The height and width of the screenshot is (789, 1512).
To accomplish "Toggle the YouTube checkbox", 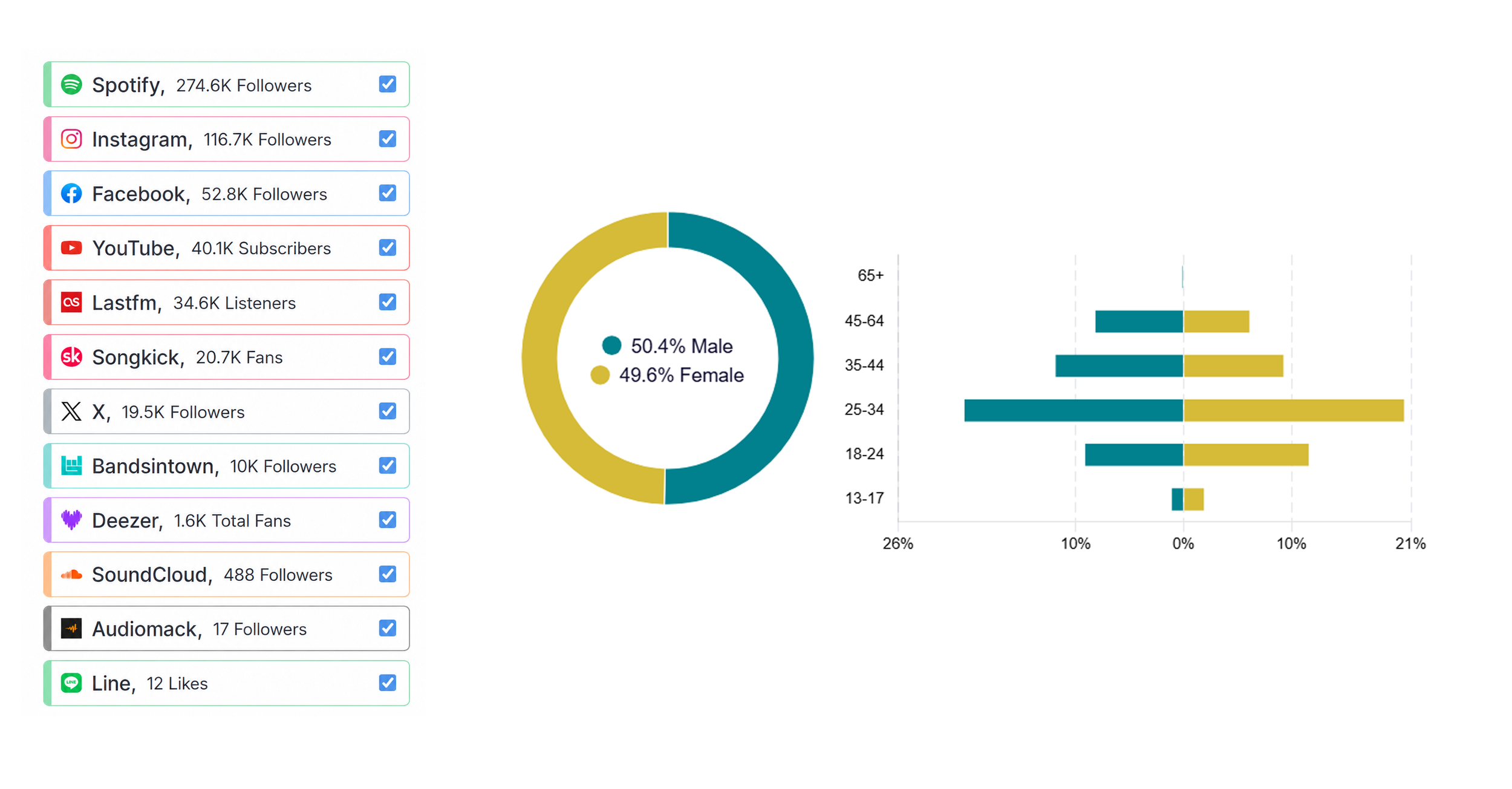I will point(388,247).
